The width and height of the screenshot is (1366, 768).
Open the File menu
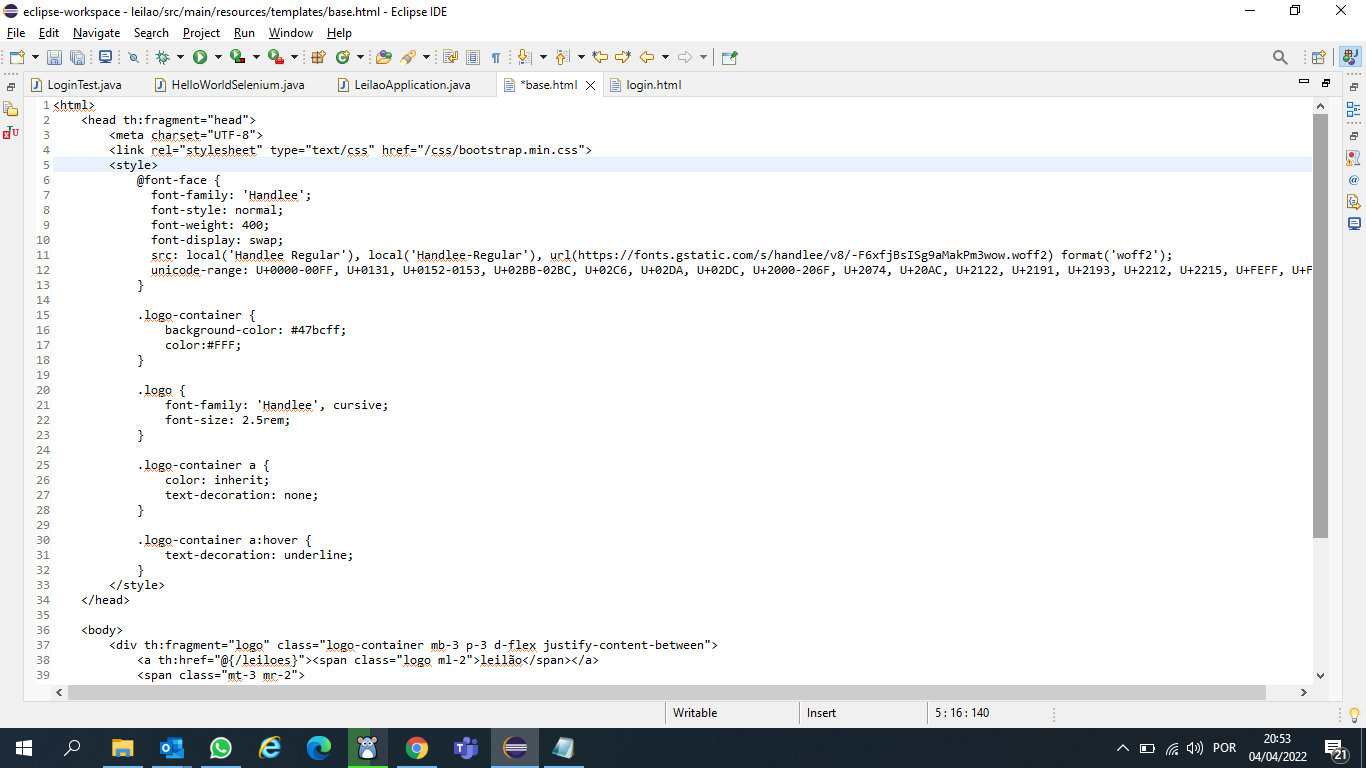[x=16, y=33]
